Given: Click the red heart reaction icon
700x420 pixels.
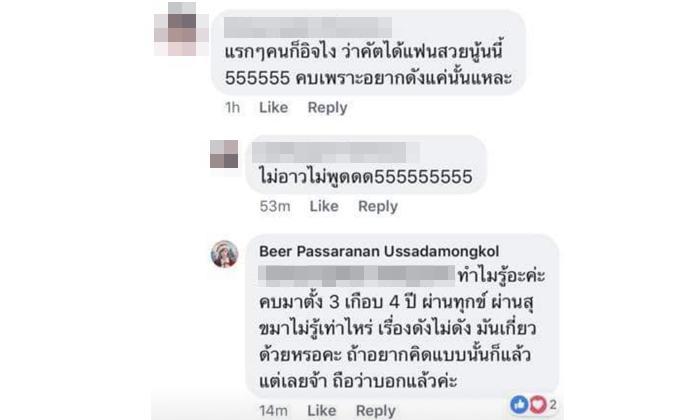Looking at the screenshot, I should point(538,405).
